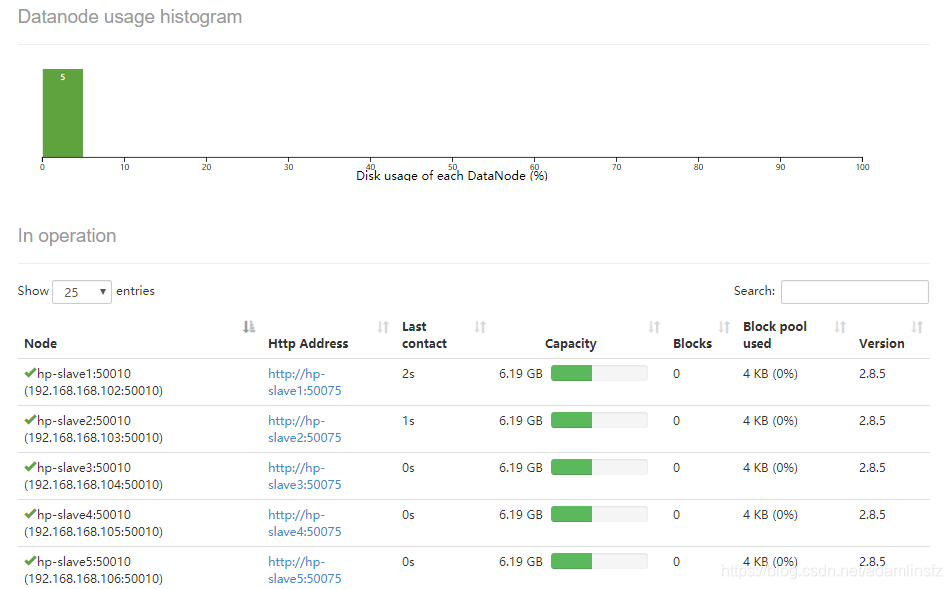Click the green histogram bar labeled 5
952x589 pixels.
(63, 113)
